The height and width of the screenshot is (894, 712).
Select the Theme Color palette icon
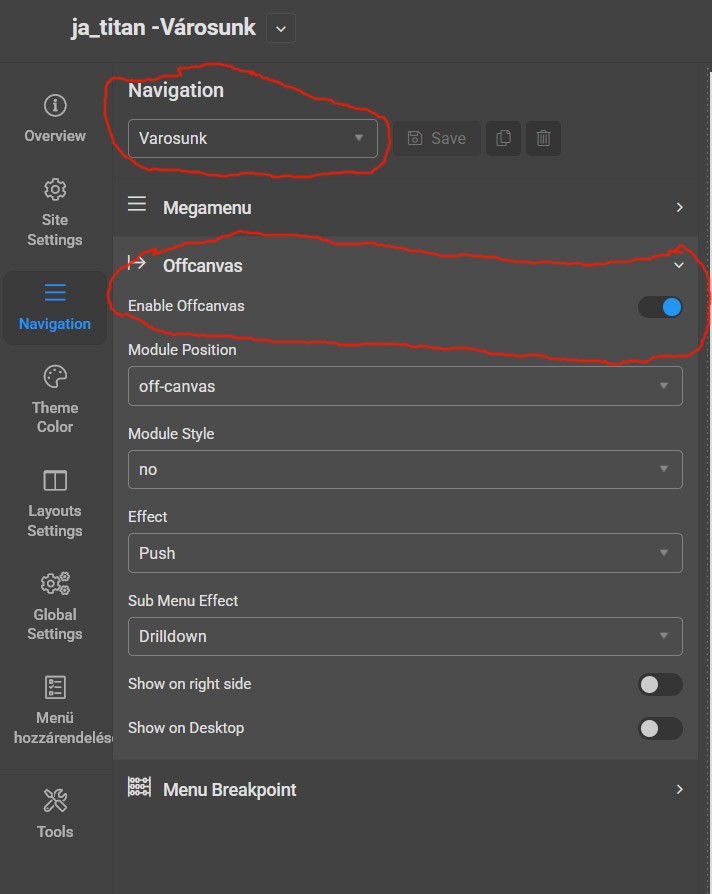coord(55,377)
